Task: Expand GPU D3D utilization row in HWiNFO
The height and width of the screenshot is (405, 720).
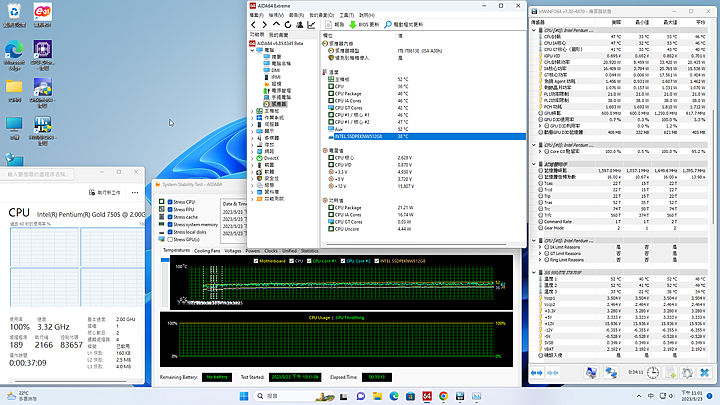Action: coord(540,126)
